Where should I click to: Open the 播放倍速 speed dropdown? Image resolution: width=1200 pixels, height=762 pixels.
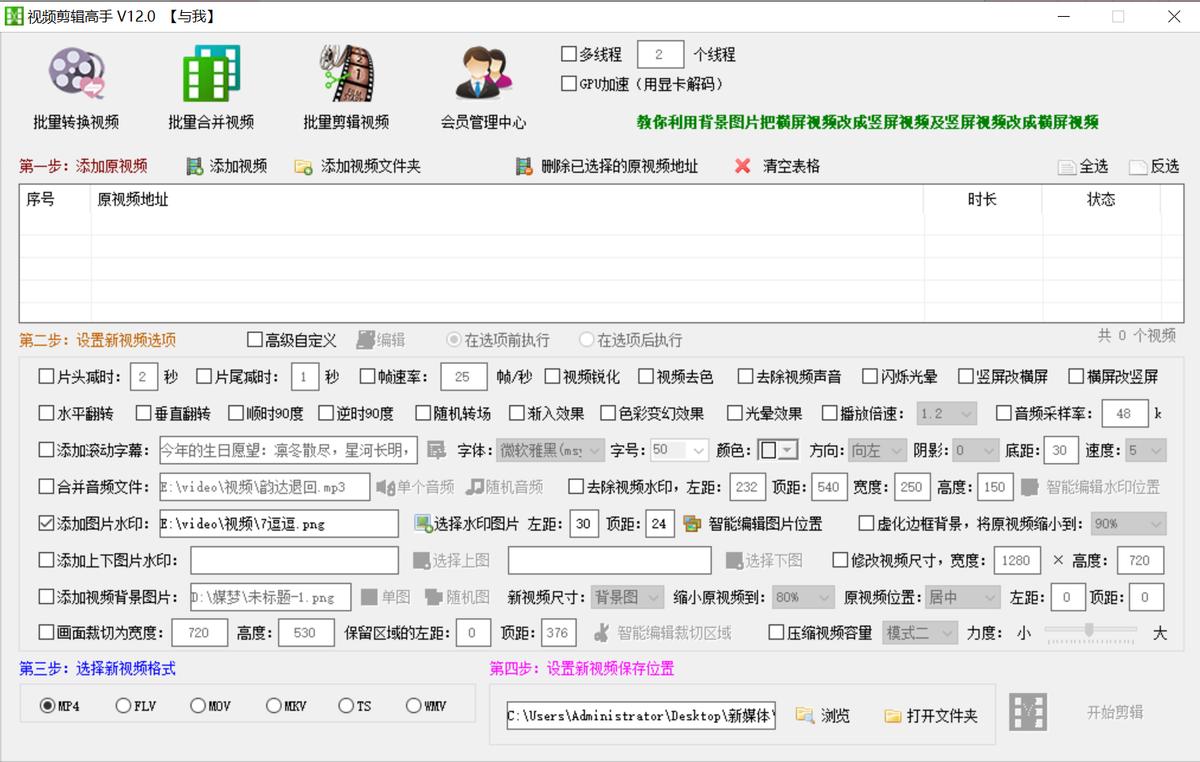click(x=945, y=412)
